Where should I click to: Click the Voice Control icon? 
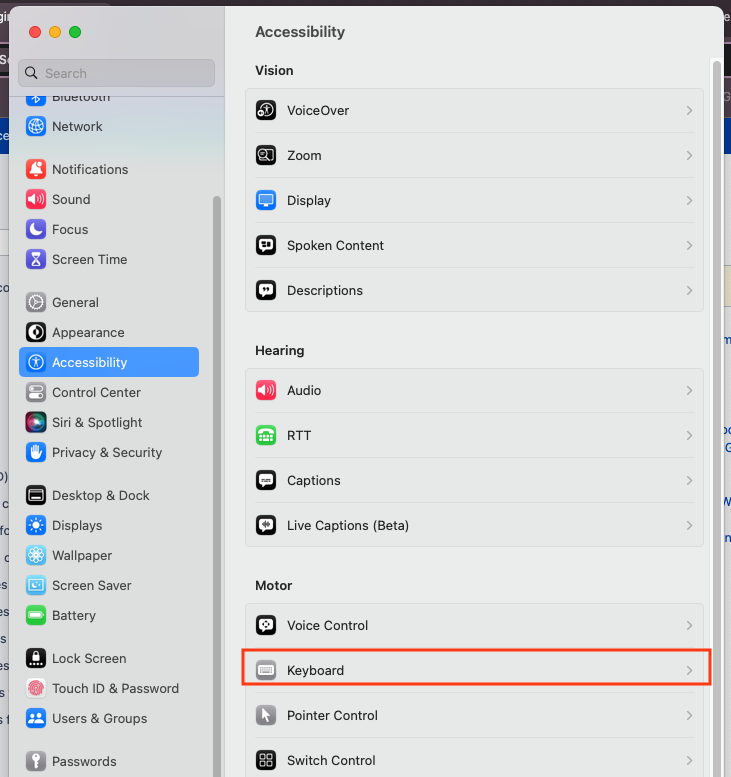(x=266, y=625)
